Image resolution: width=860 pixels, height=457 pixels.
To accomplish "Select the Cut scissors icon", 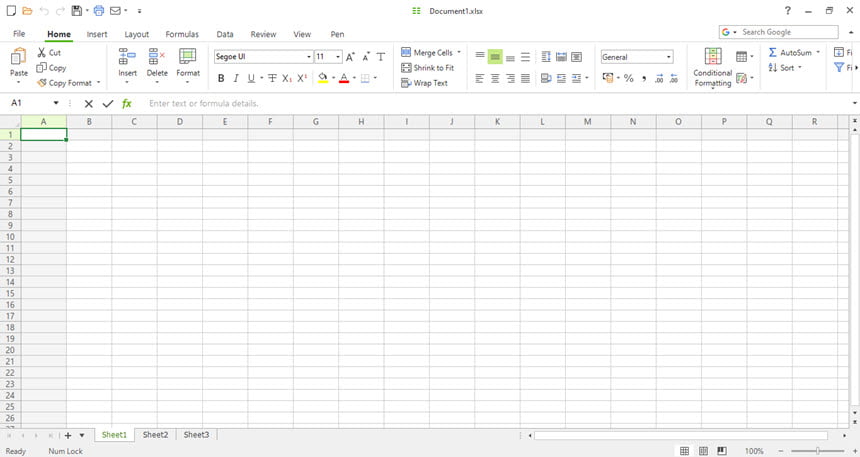I will point(42,53).
